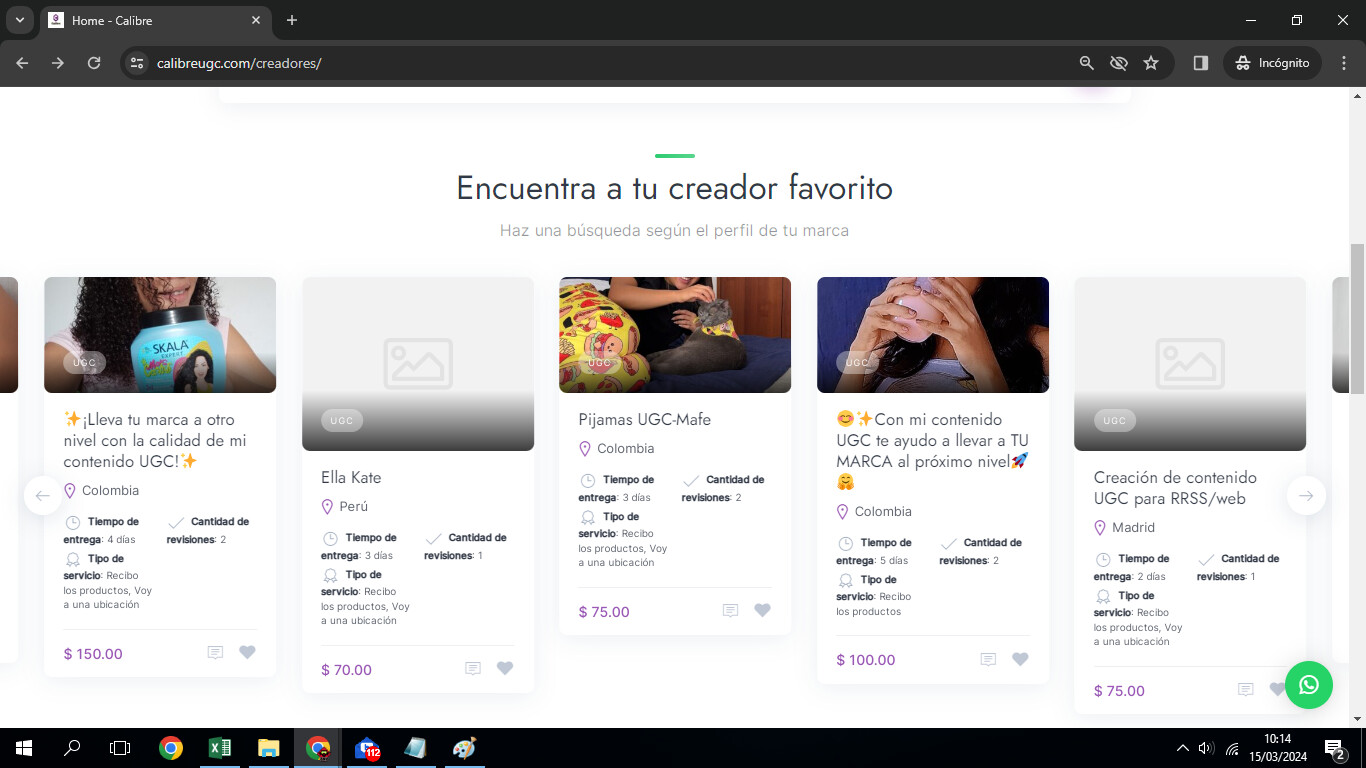Screen dimensions: 1366x768
Task: Open Task View on the taskbar
Action: (x=120, y=747)
